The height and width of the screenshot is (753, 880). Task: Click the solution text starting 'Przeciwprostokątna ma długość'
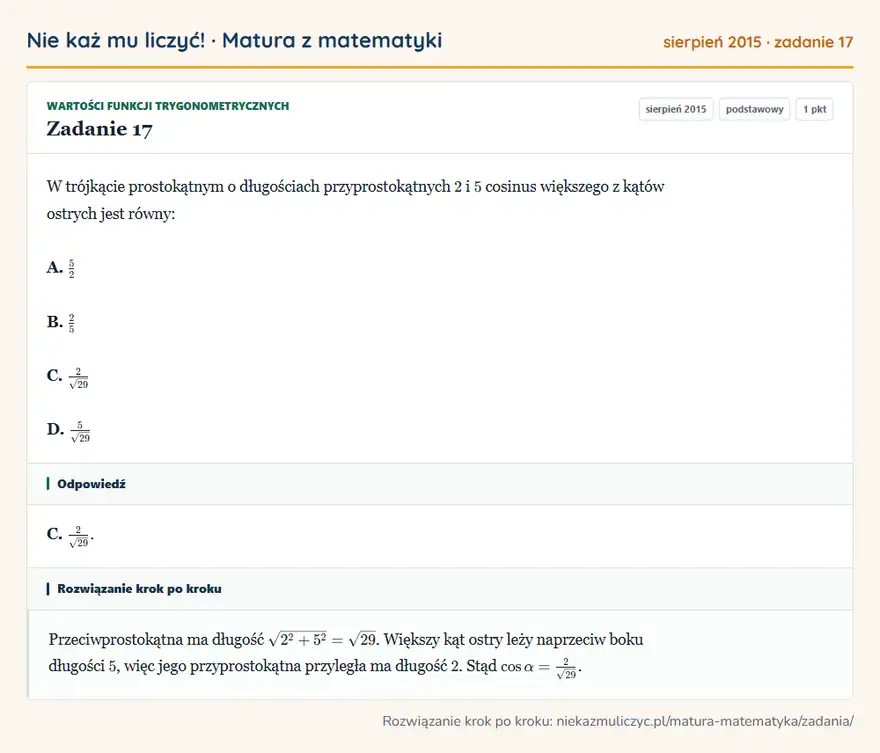click(x=346, y=653)
